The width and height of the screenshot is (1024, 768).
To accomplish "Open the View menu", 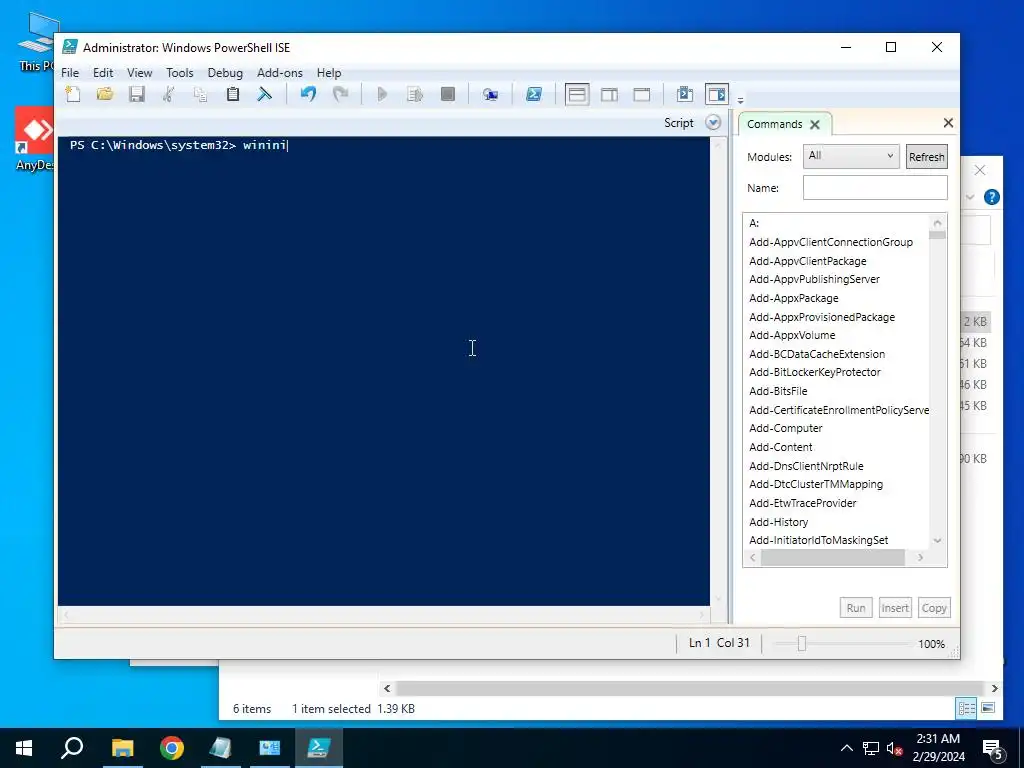I will click(139, 72).
